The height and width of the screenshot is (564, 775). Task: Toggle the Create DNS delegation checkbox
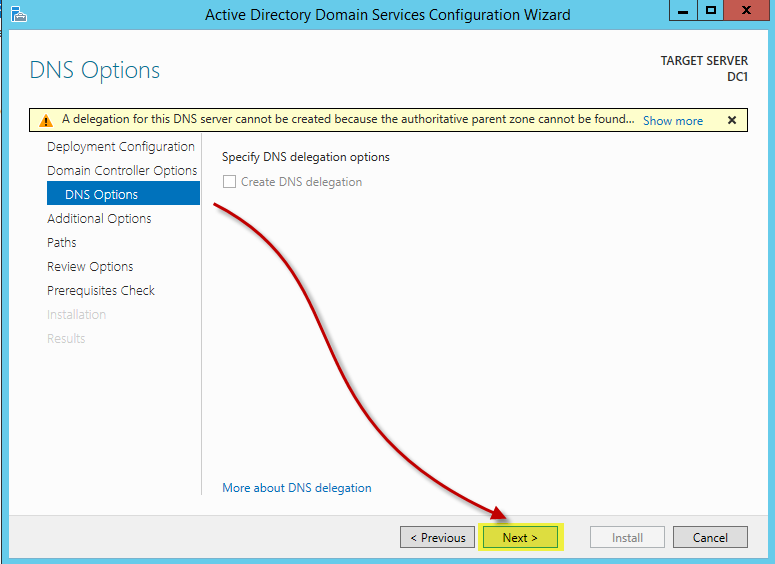coord(229,182)
